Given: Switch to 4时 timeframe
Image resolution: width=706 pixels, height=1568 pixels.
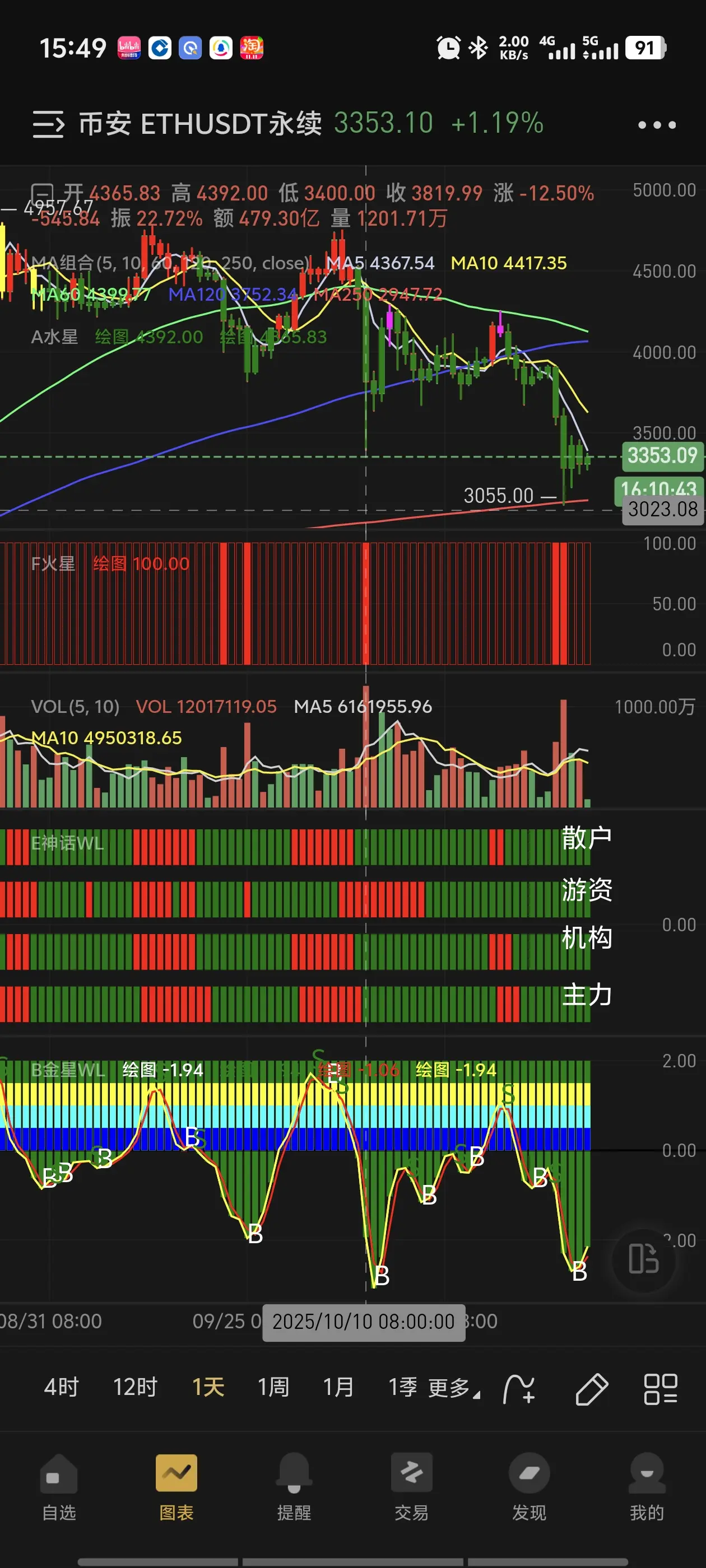Looking at the screenshot, I should pyautogui.click(x=62, y=1387).
